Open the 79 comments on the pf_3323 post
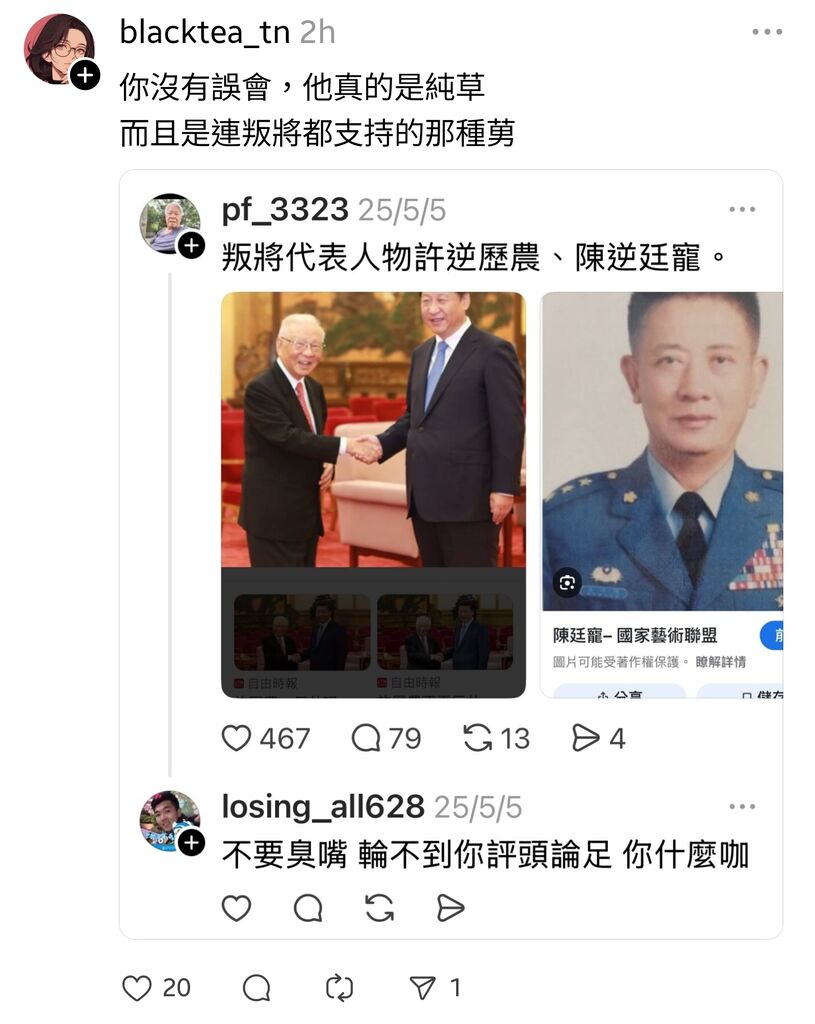The image size is (815, 1024). point(366,739)
